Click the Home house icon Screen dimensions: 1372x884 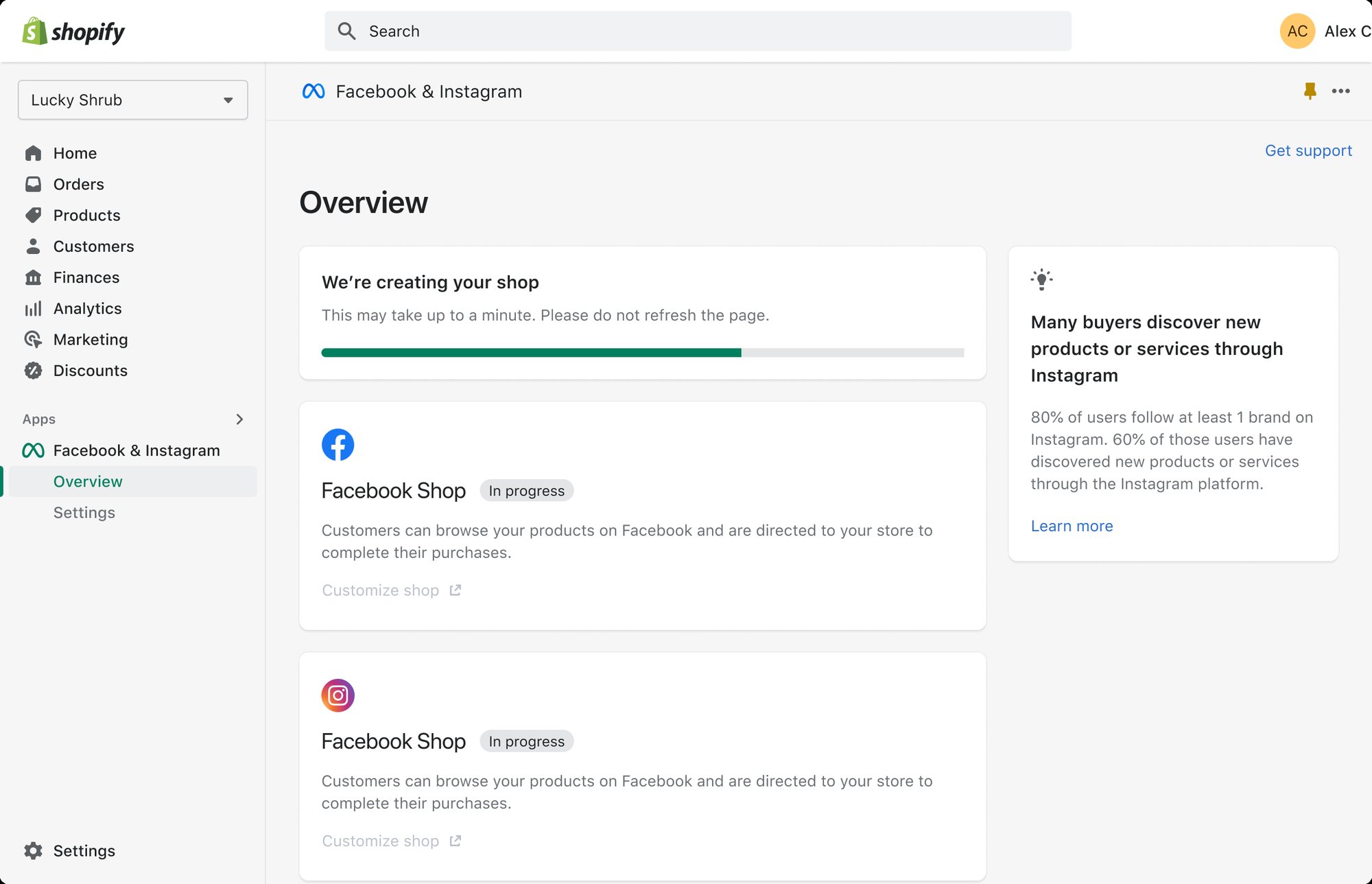coord(33,153)
